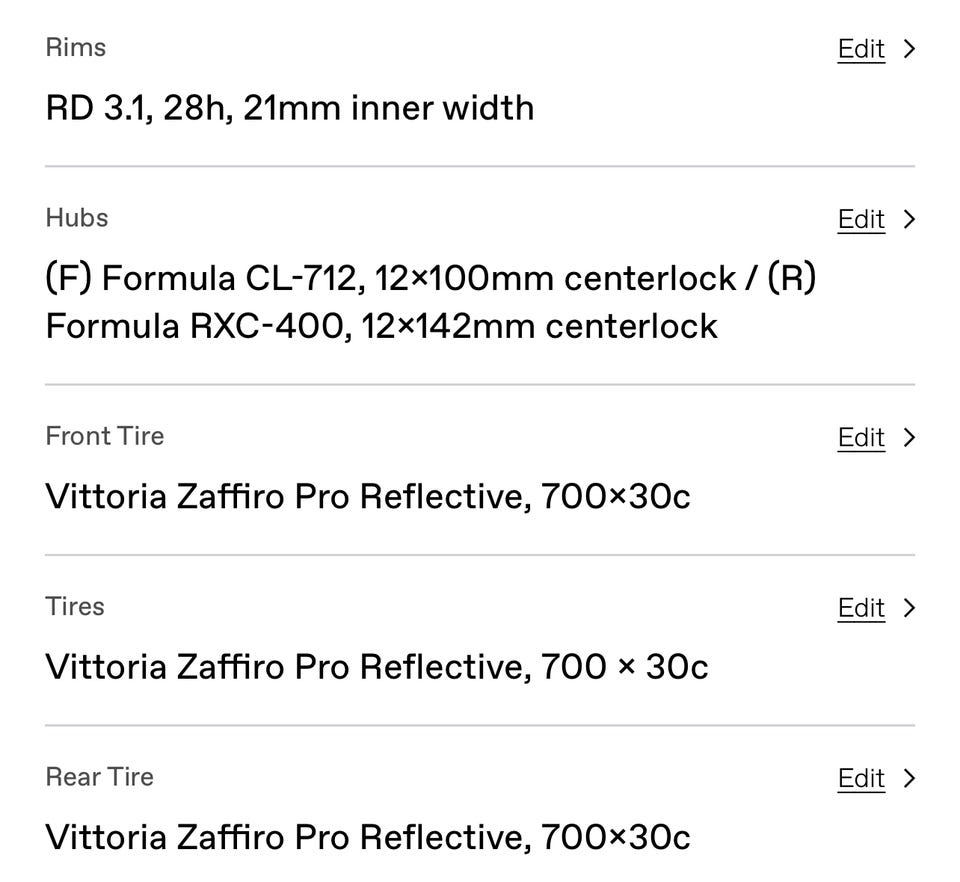The image size is (960, 882).
Task: Click the Rear Tire Vittoria Zaffiro value
Action: click(x=368, y=837)
